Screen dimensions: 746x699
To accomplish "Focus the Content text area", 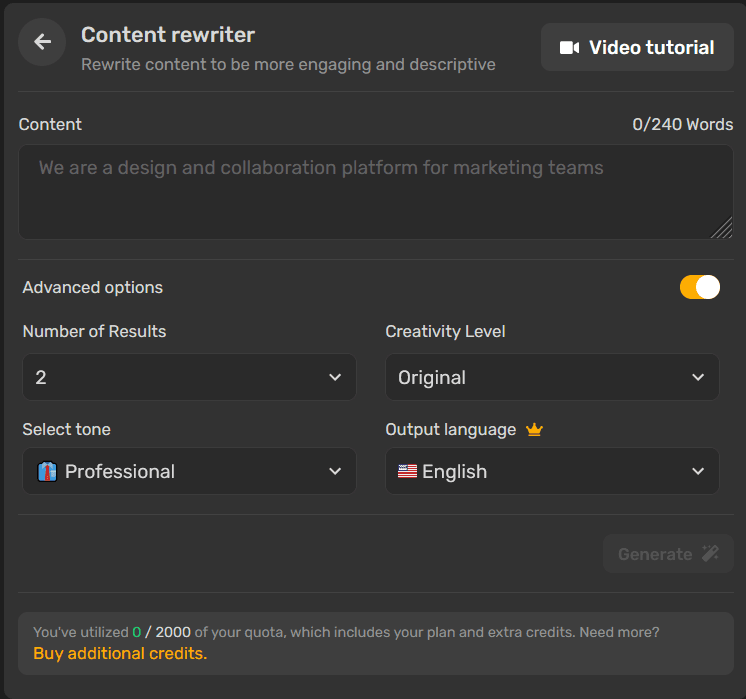I will tap(375, 192).
